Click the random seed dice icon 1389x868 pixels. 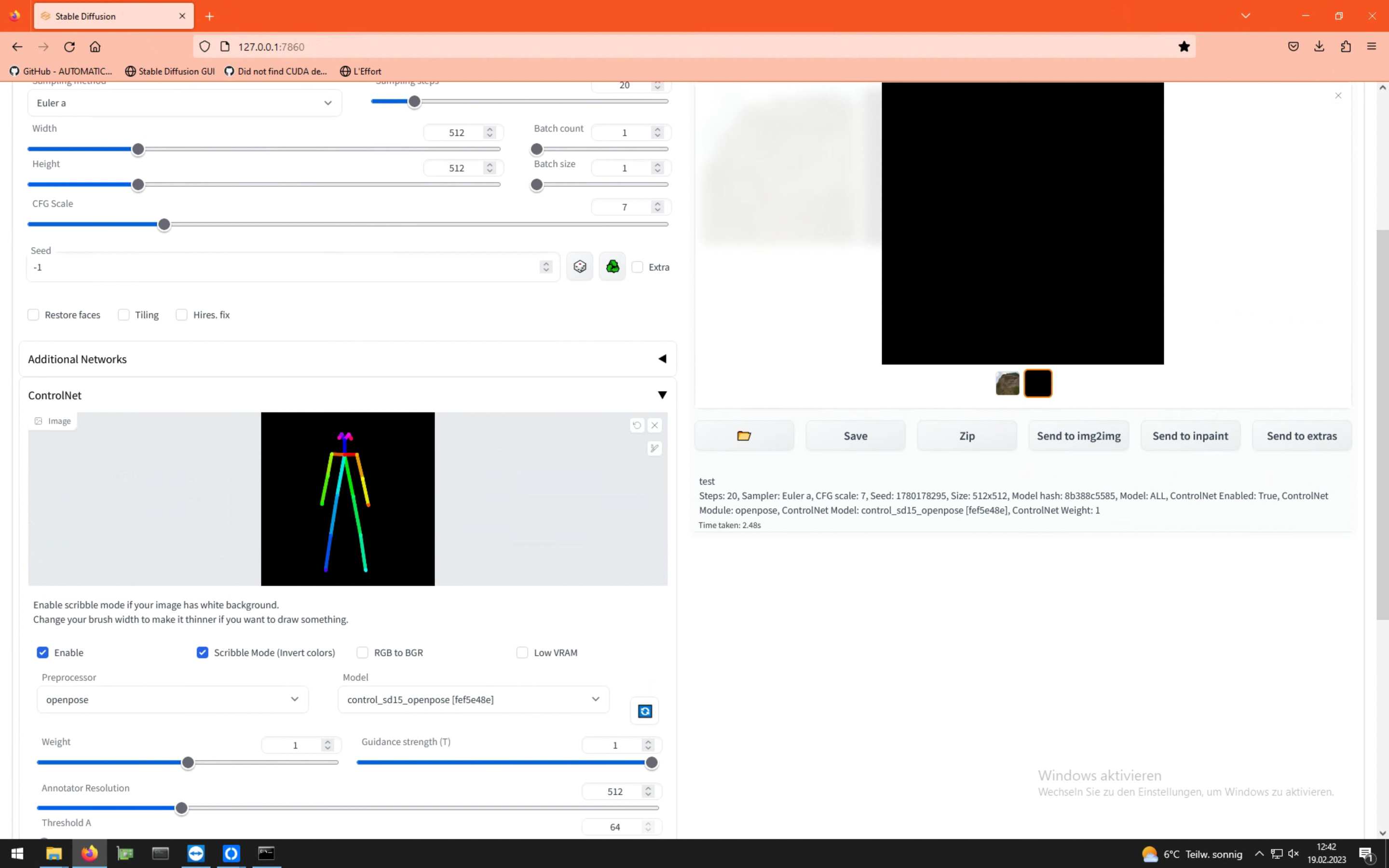pyautogui.click(x=580, y=267)
